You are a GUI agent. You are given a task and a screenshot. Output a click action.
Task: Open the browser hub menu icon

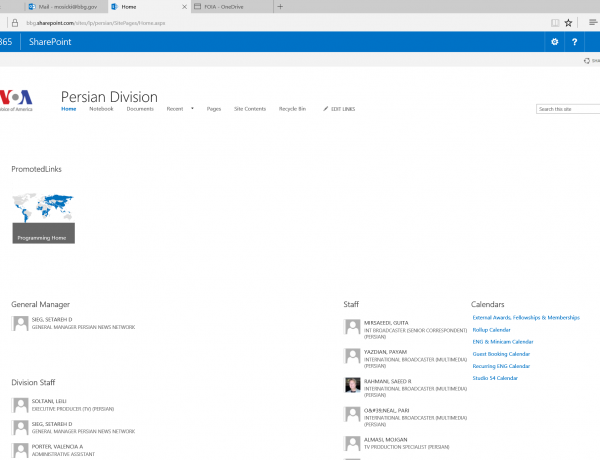(593, 23)
